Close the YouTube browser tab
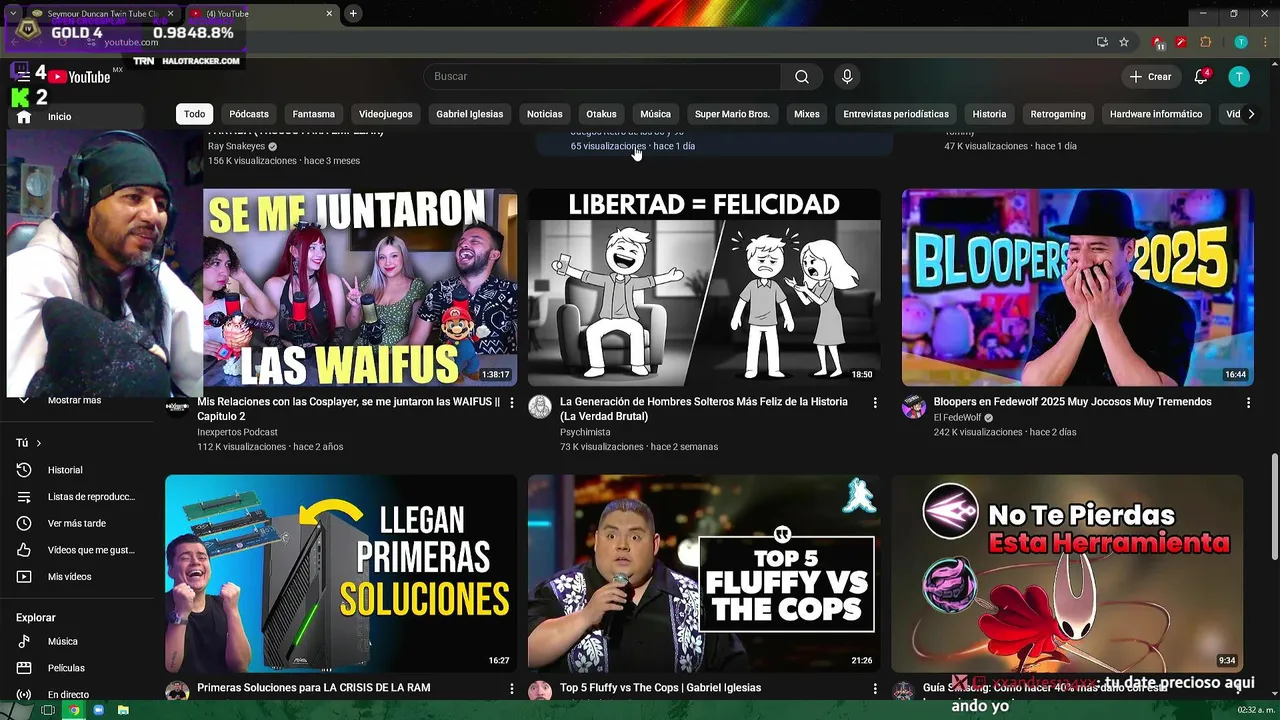 329,14
